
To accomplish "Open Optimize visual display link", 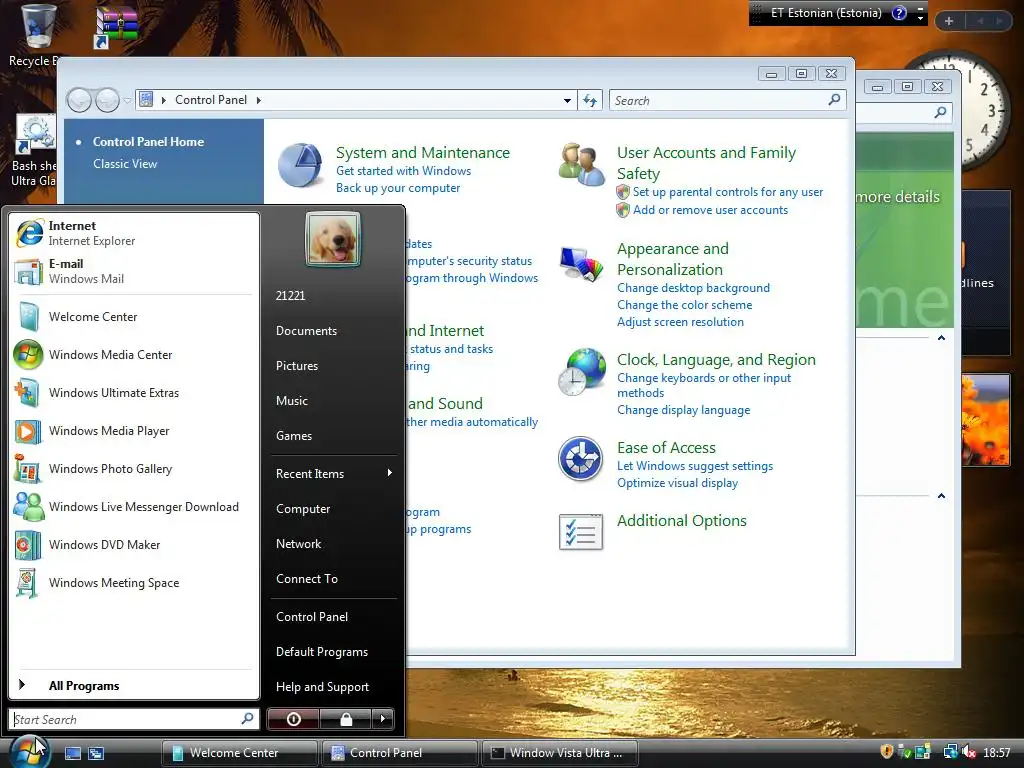I will coord(677,483).
